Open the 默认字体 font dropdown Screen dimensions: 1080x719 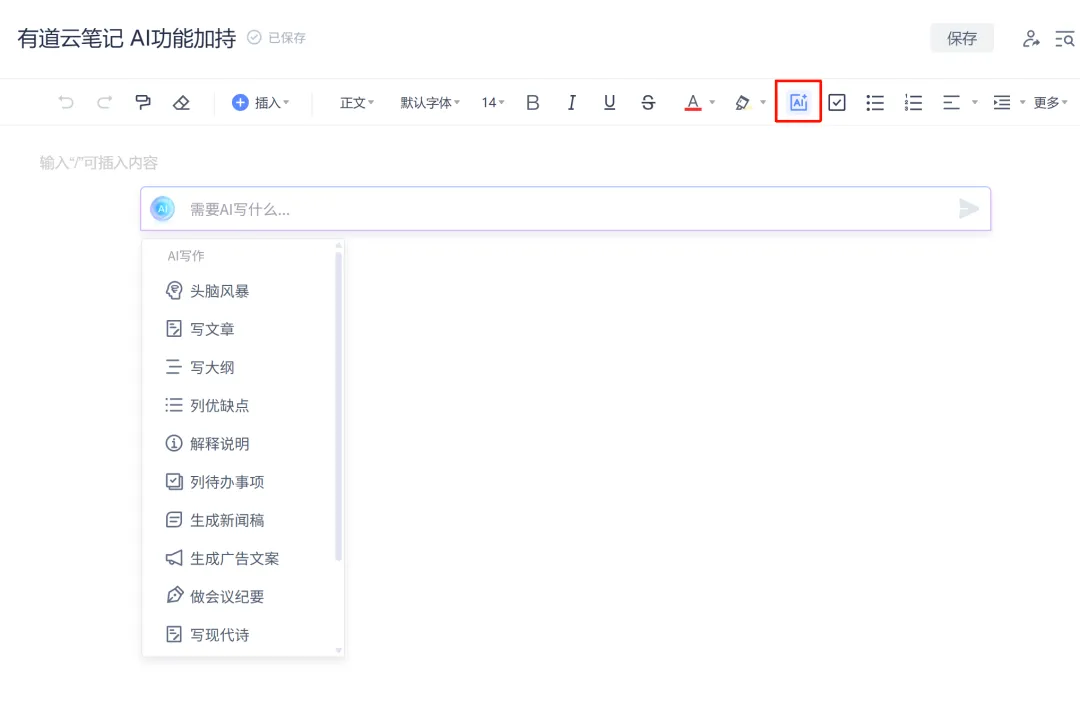pyautogui.click(x=430, y=103)
